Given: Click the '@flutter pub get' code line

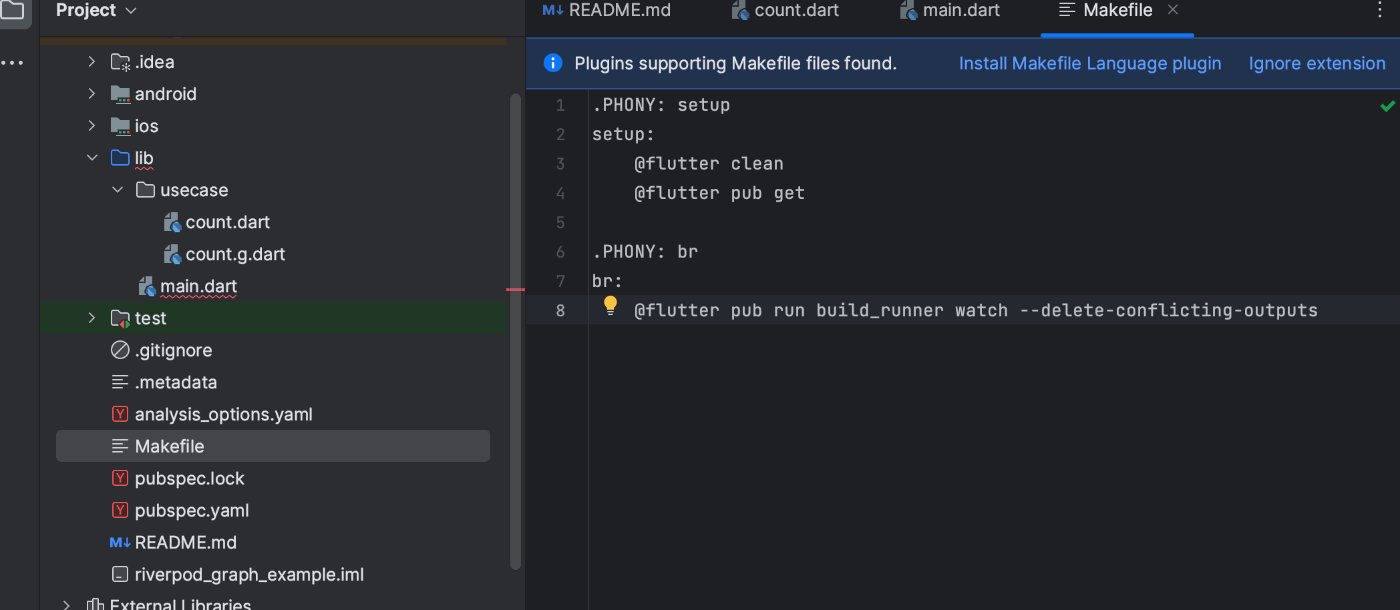Looking at the screenshot, I should tap(720, 193).
